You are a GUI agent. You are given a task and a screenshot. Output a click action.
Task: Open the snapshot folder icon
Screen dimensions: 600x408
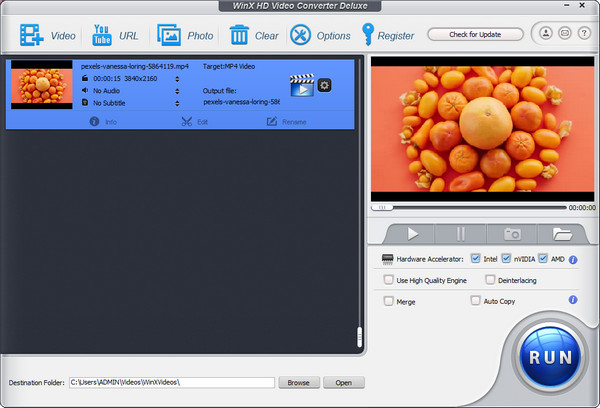tap(562, 233)
